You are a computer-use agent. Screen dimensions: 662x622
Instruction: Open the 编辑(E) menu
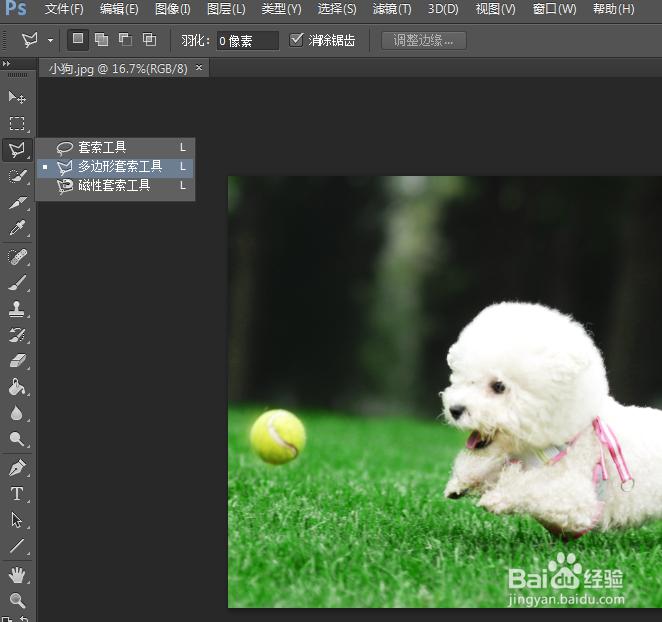coord(119,9)
